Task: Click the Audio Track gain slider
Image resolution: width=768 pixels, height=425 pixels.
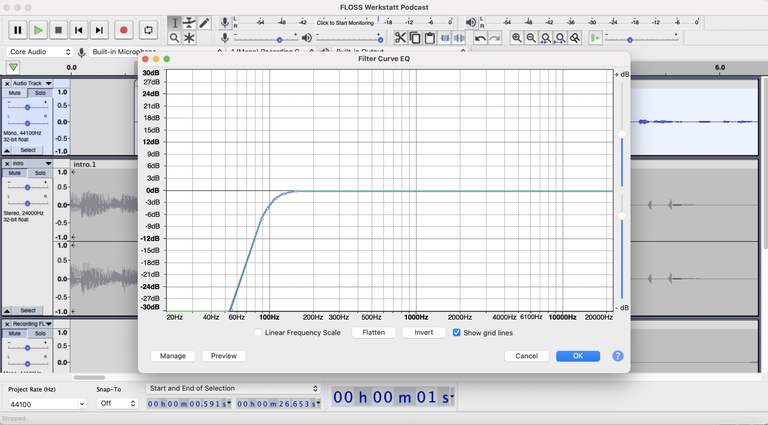Action: point(27,107)
